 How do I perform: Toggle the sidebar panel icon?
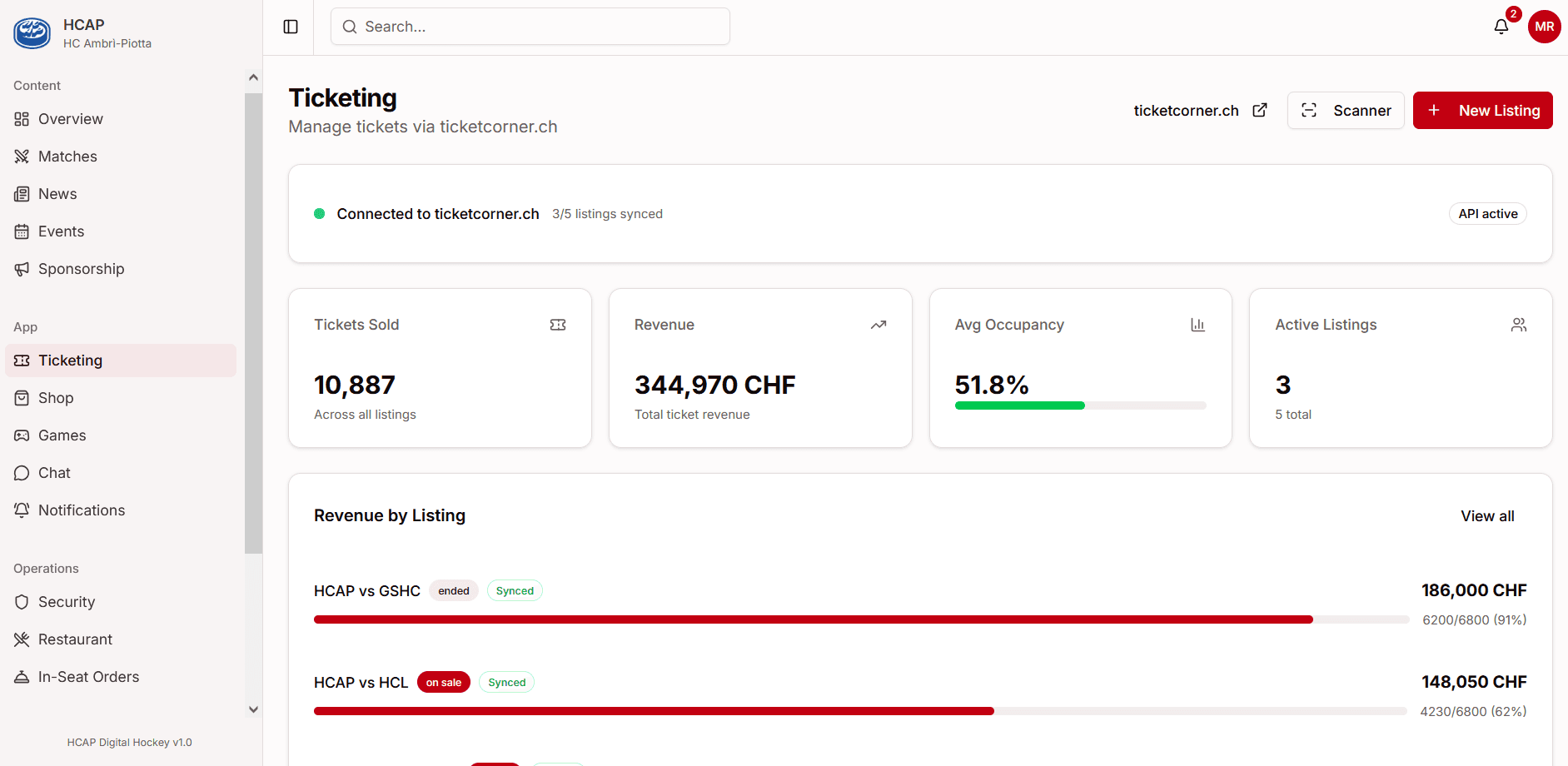pos(291,27)
